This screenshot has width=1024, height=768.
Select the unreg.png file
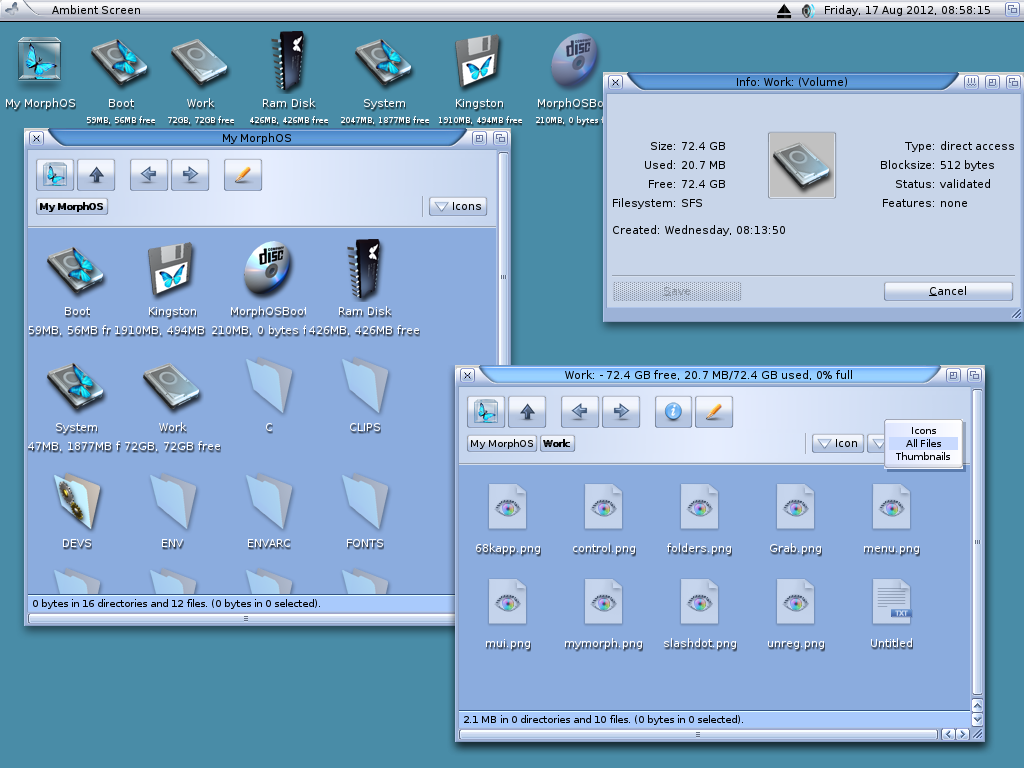coord(795,601)
